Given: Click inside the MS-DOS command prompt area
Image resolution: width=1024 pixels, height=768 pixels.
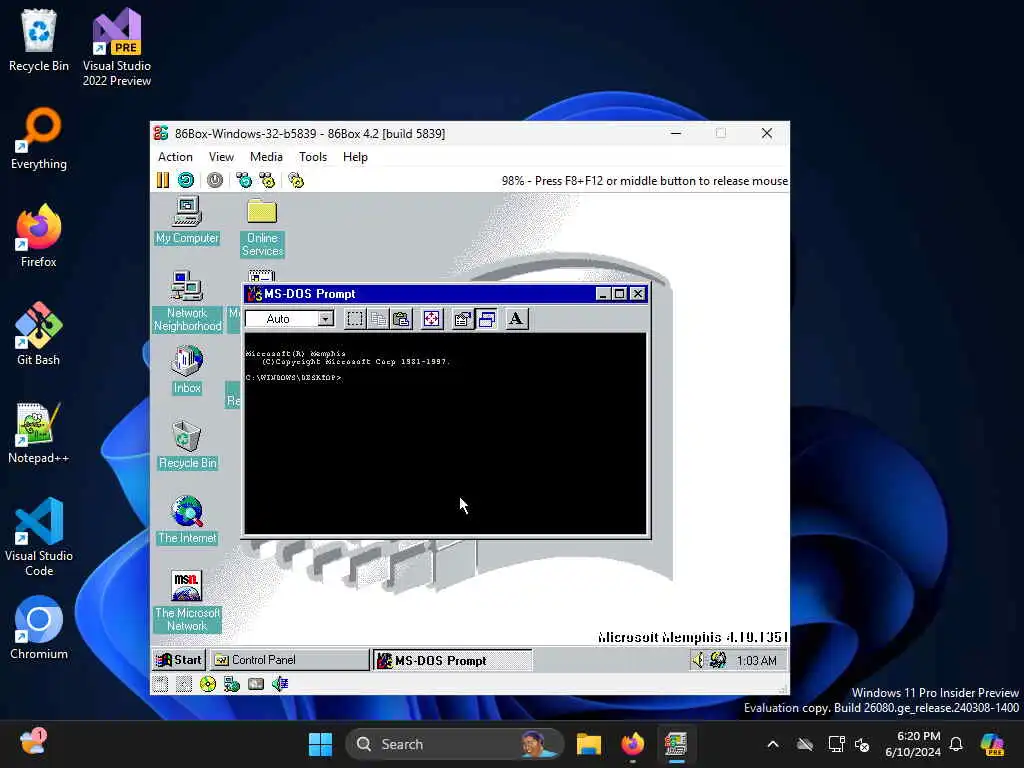Looking at the screenshot, I should click(445, 434).
